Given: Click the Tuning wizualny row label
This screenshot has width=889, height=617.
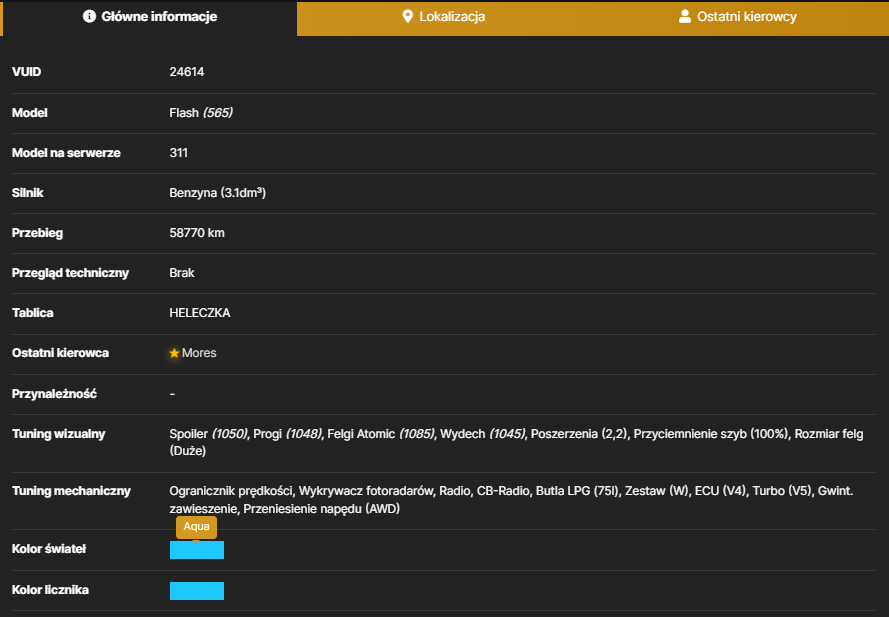Looking at the screenshot, I should pyautogui.click(x=58, y=434).
